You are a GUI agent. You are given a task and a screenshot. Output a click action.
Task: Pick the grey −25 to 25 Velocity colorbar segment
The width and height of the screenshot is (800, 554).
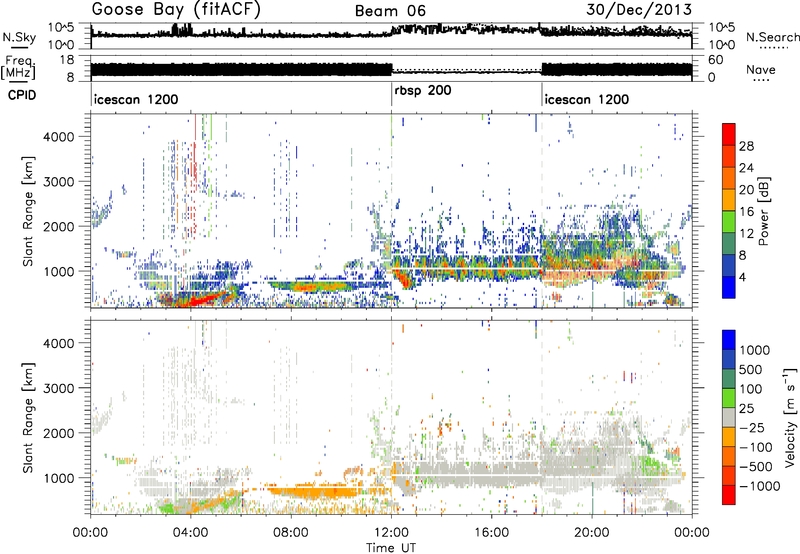point(729,418)
